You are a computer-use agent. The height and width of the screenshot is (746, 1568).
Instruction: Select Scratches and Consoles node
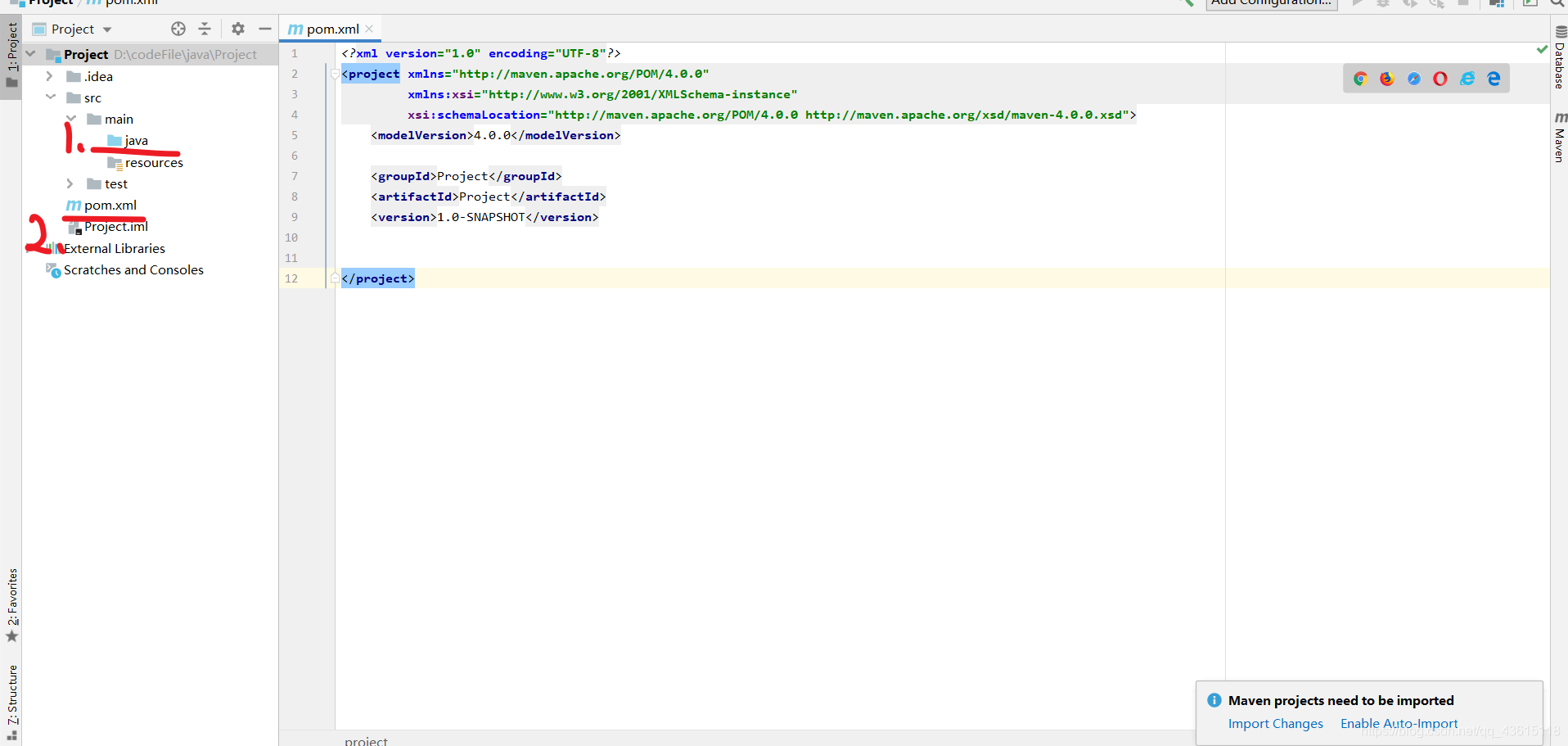click(125, 269)
